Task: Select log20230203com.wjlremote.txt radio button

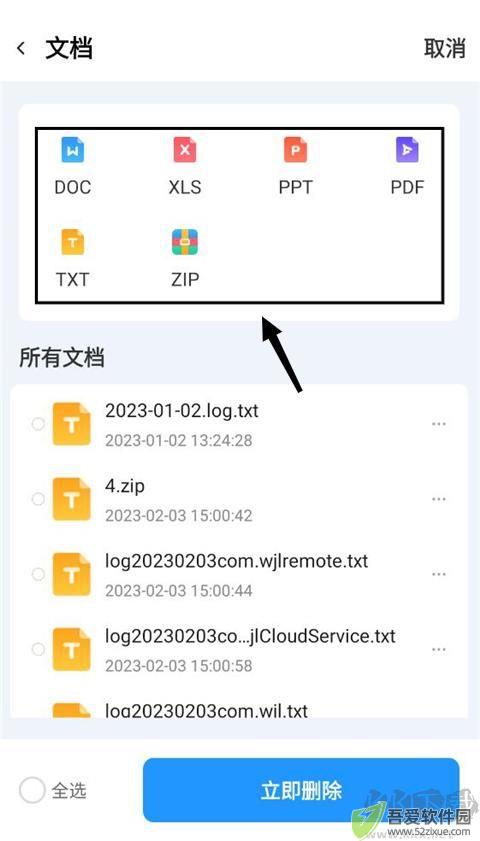Action: click(38, 574)
